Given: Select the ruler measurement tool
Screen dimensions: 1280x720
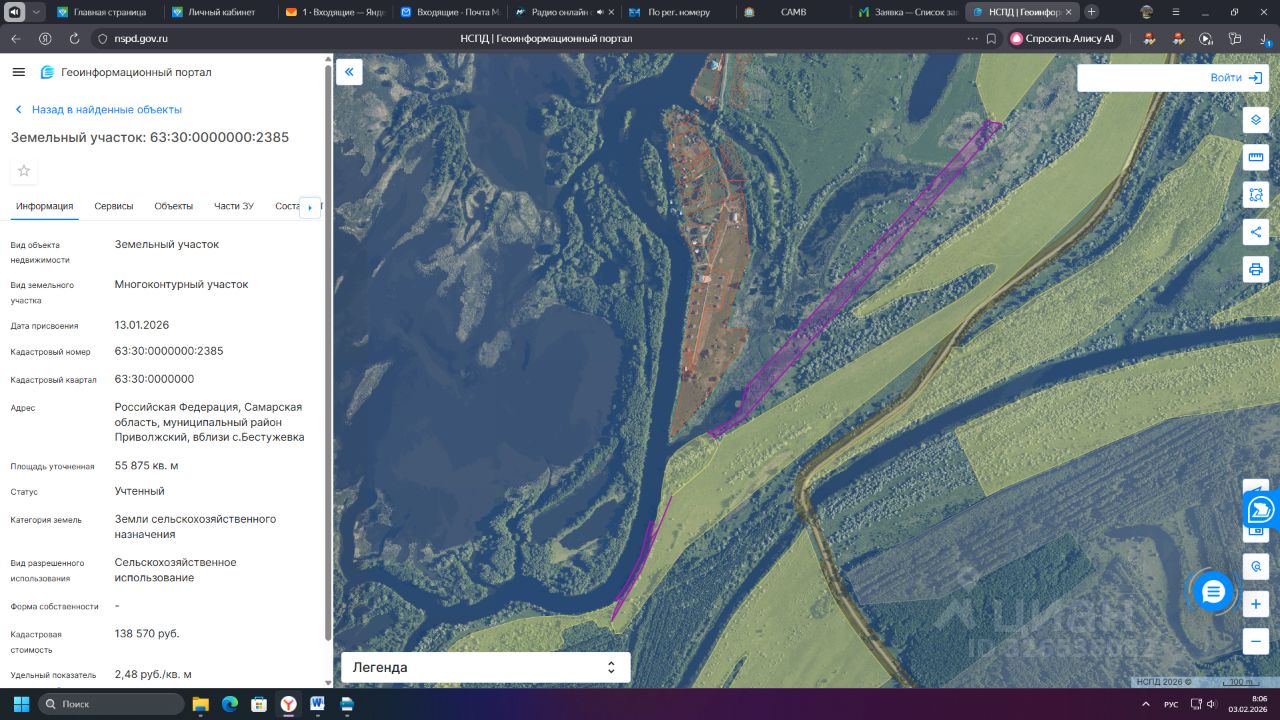Looking at the screenshot, I should pos(1256,157).
